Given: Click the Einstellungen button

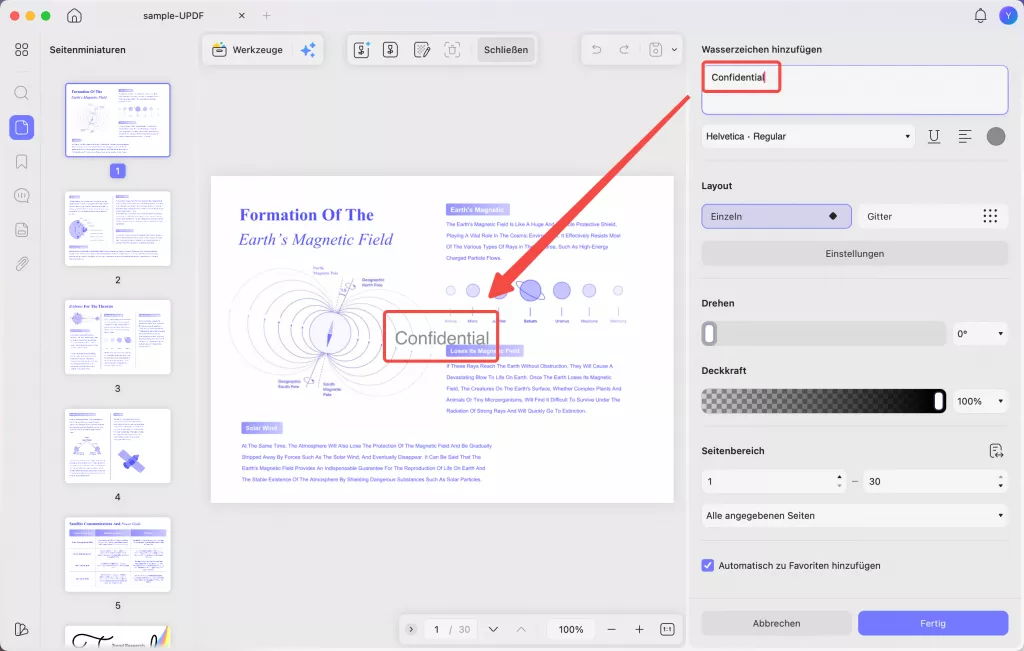Looking at the screenshot, I should point(855,253).
